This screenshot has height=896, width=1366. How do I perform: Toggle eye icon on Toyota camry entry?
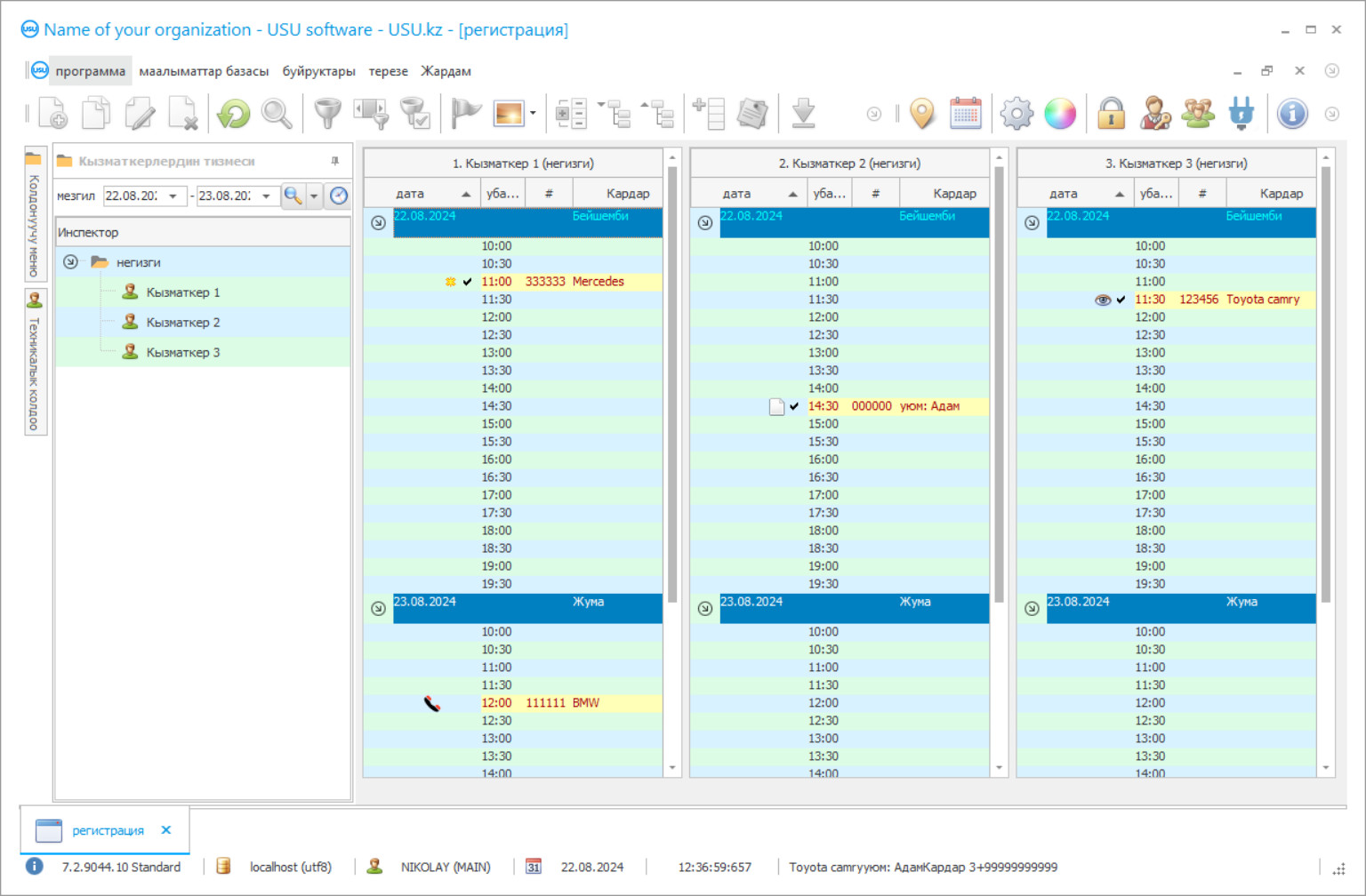coord(1103,300)
